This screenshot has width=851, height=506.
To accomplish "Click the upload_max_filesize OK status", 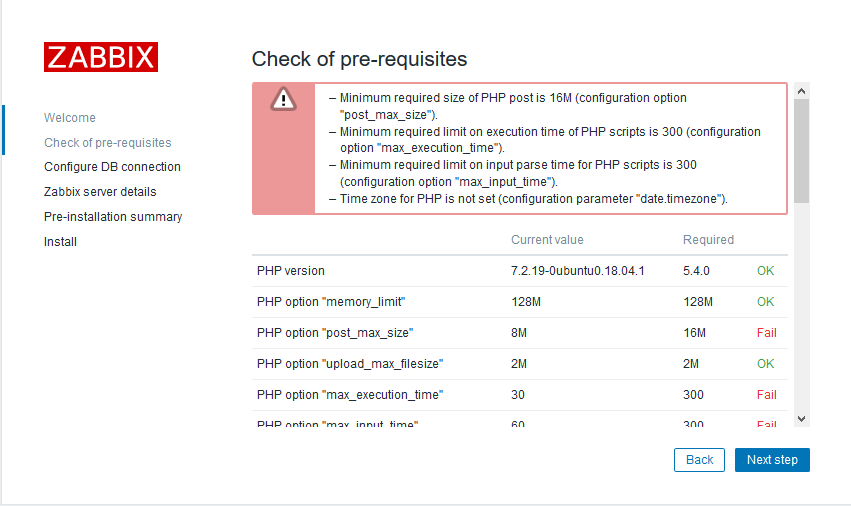I will pyautogui.click(x=765, y=364).
